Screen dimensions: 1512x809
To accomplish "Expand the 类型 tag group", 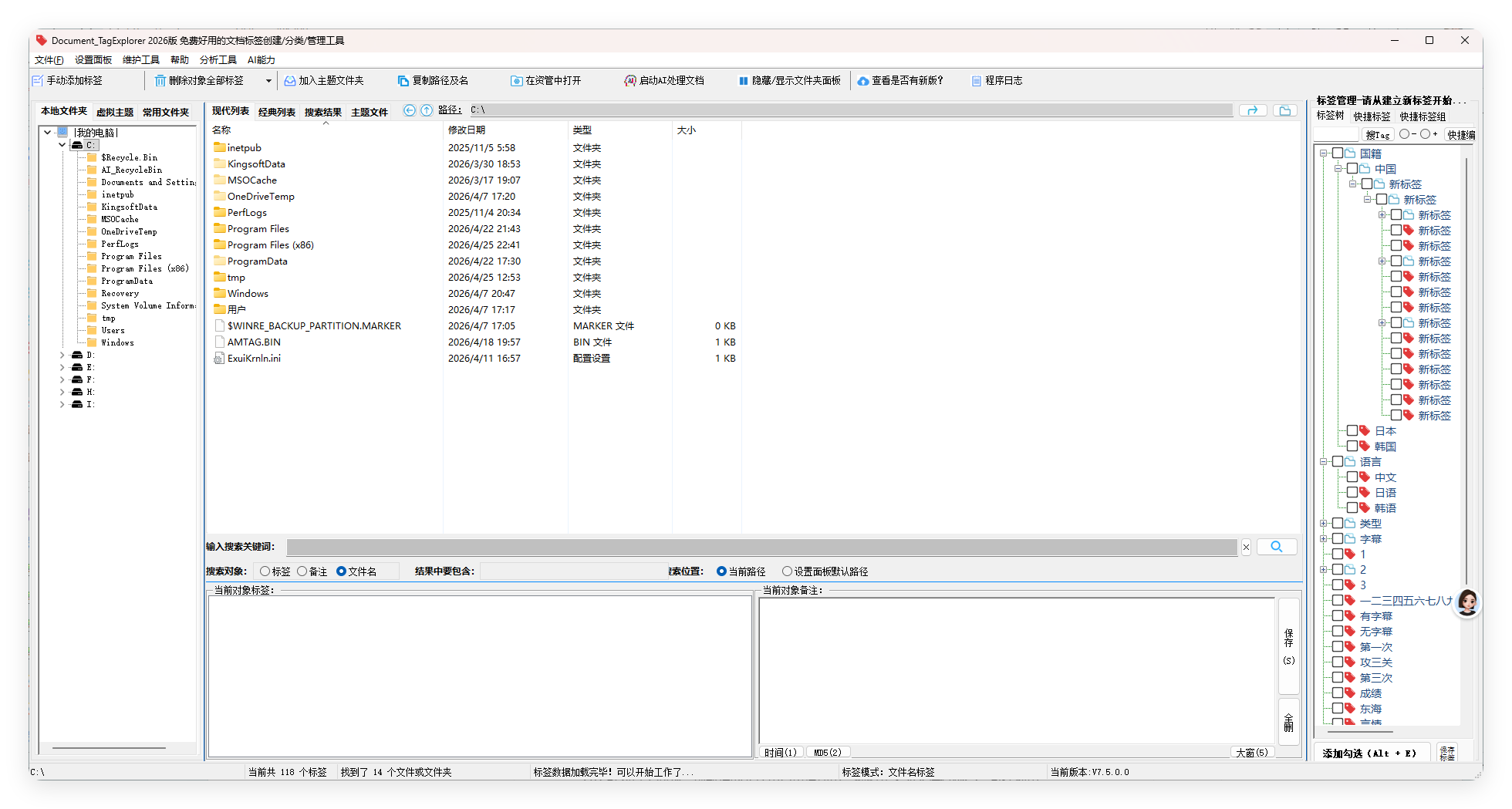I will tap(1323, 524).
